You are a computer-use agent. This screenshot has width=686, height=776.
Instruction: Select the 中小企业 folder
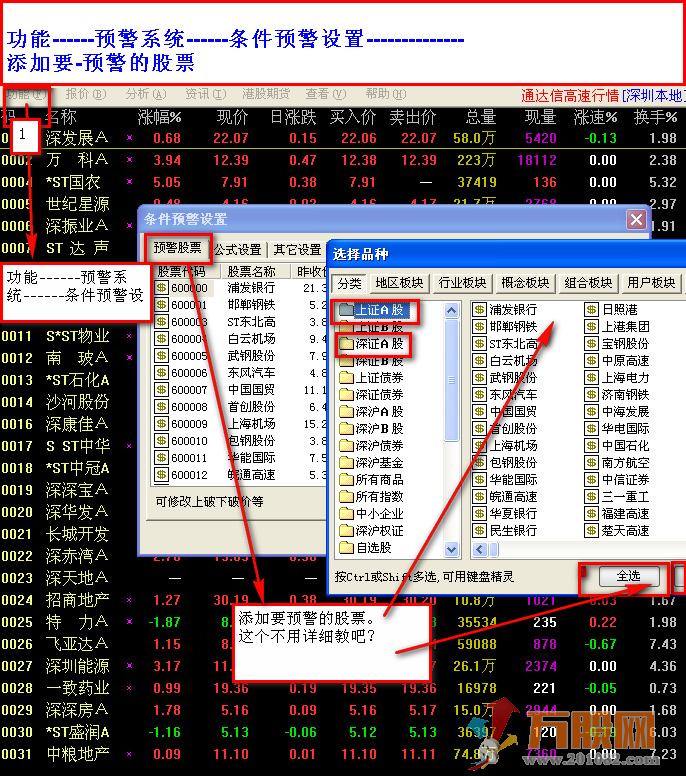tap(372, 514)
